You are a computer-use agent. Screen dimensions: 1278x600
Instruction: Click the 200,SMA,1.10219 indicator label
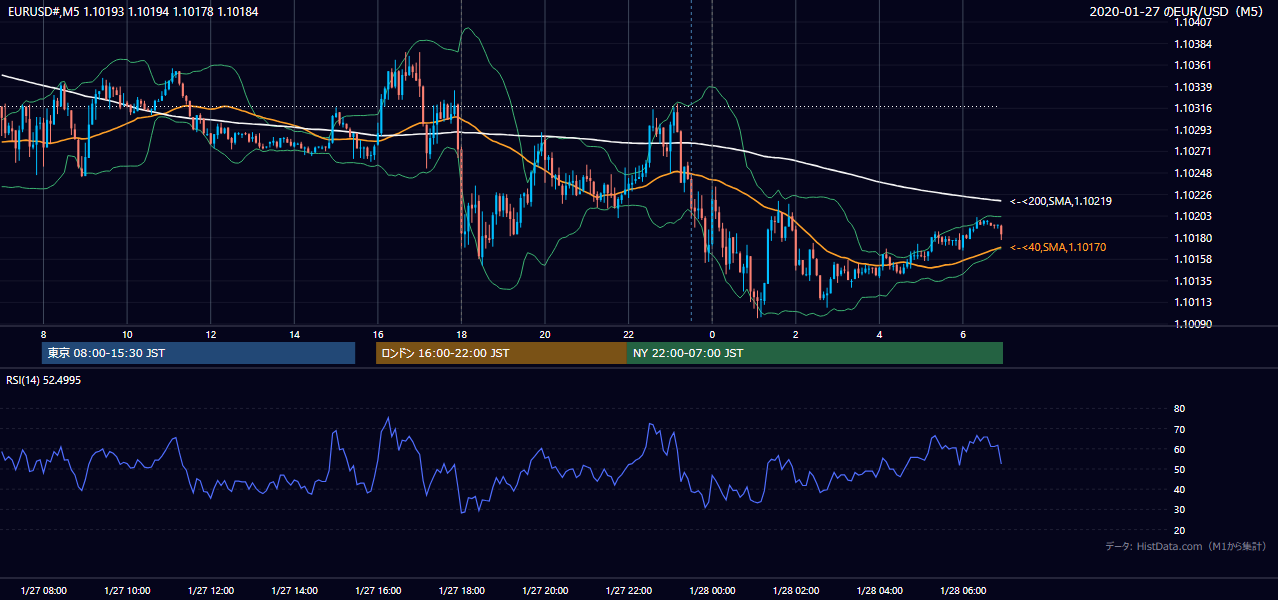point(1061,201)
